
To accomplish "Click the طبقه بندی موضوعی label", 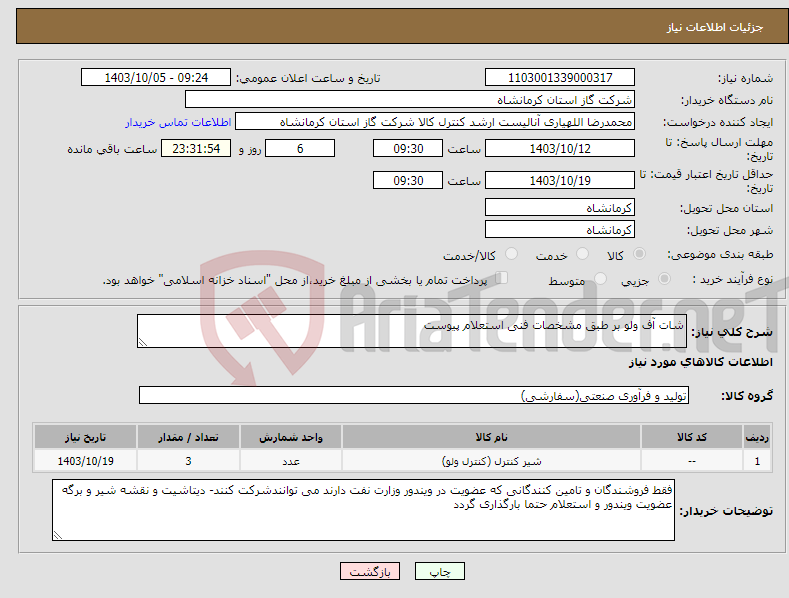I will [720, 255].
